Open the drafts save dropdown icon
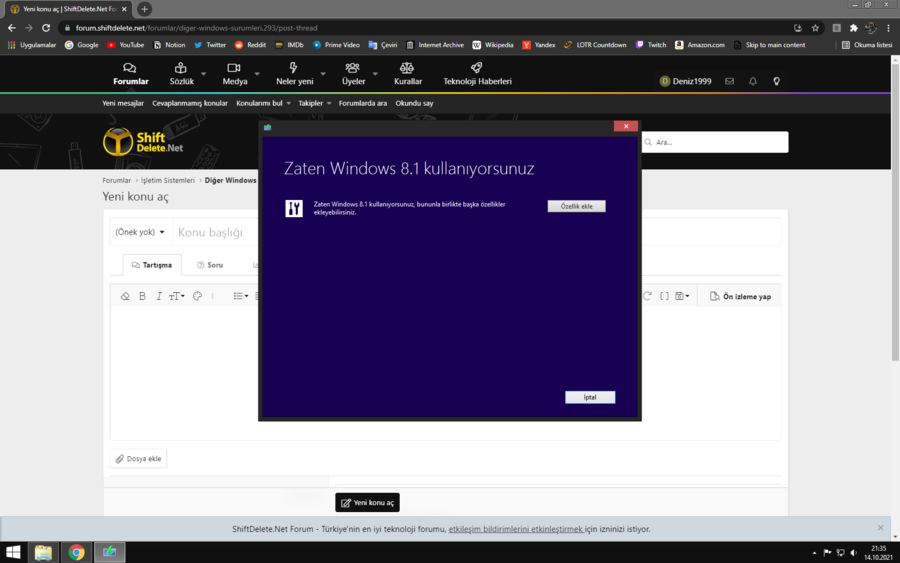This screenshot has width=900, height=563. coord(682,296)
